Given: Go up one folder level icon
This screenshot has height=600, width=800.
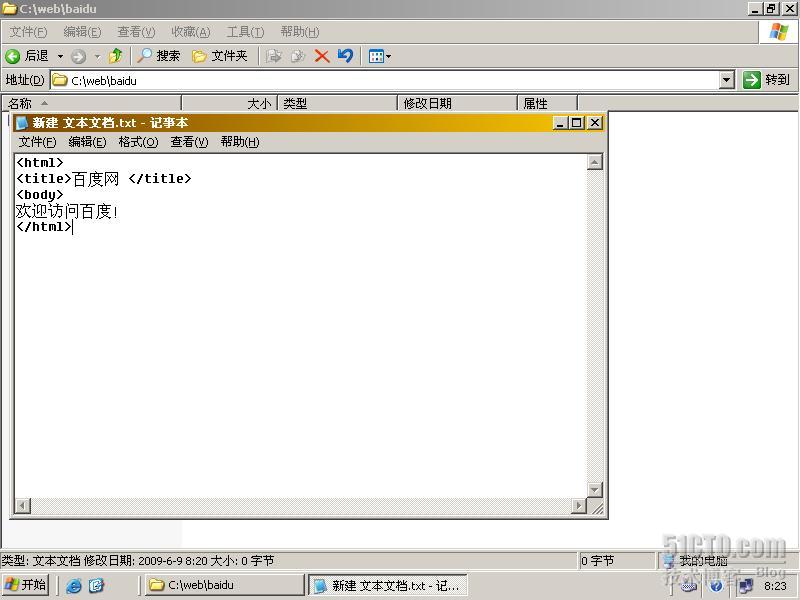Looking at the screenshot, I should (x=116, y=56).
